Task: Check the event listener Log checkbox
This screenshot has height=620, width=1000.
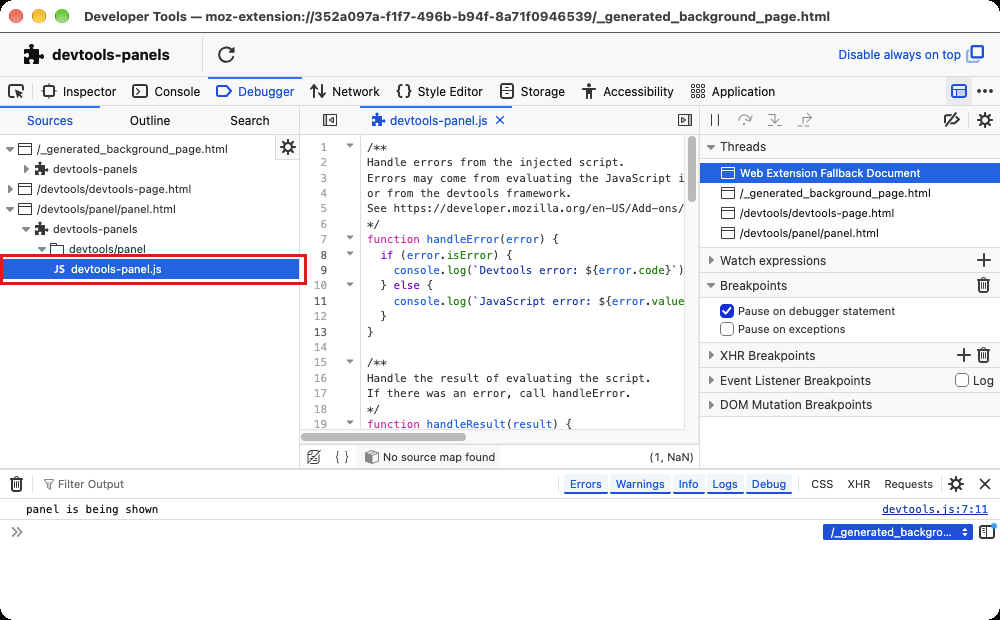Action: coord(962,380)
